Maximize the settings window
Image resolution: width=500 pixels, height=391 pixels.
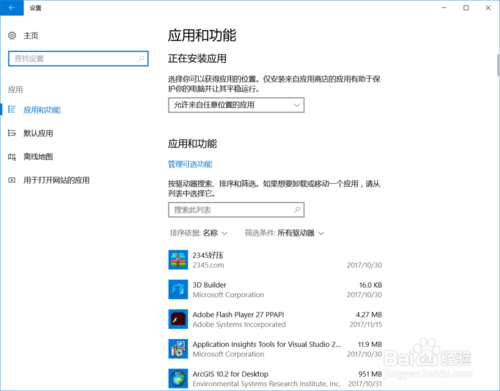(466, 8)
